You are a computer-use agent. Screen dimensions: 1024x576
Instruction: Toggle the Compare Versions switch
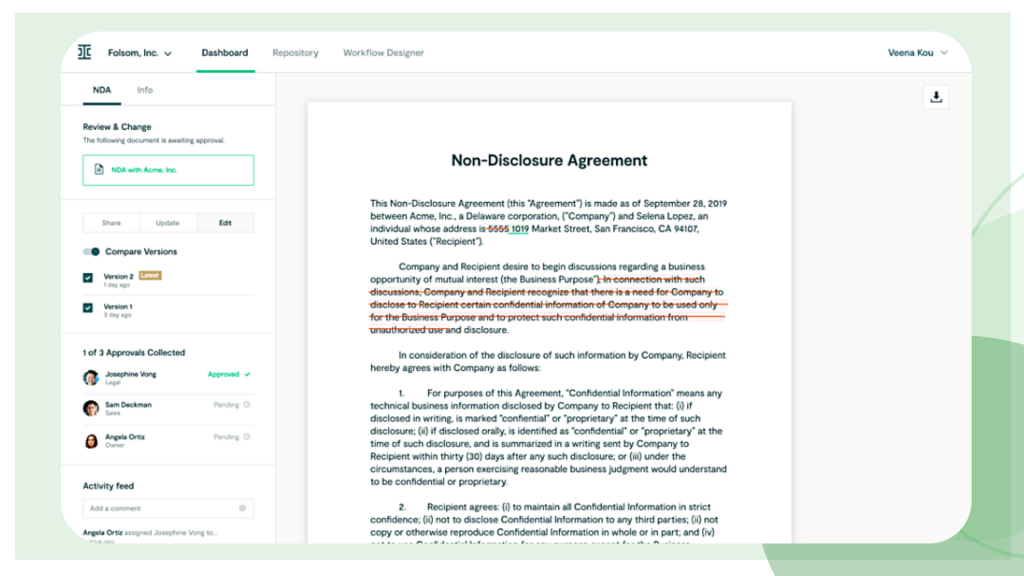tap(93, 251)
